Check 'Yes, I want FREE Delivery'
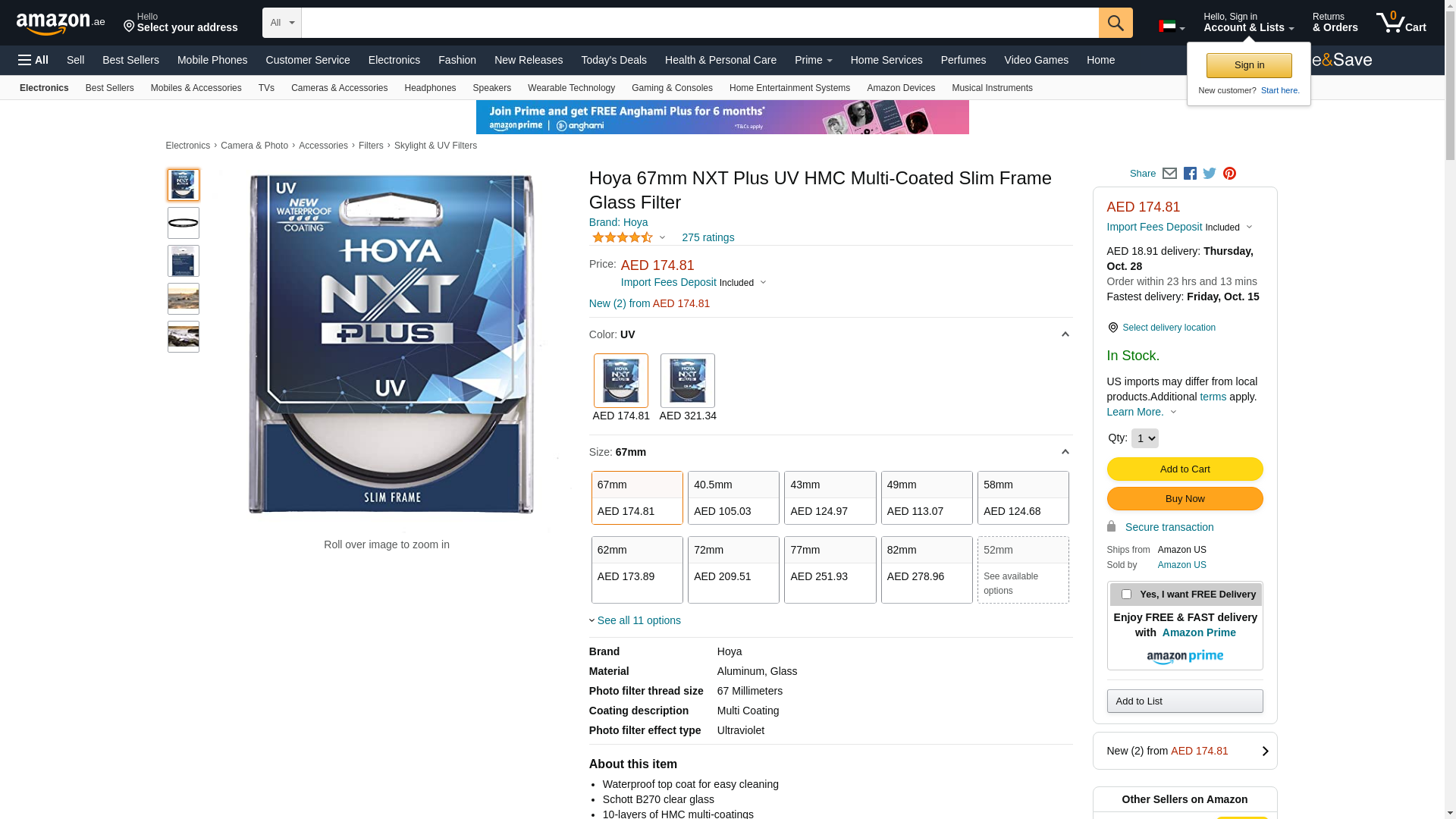The height and width of the screenshot is (819, 1456). click(1126, 595)
